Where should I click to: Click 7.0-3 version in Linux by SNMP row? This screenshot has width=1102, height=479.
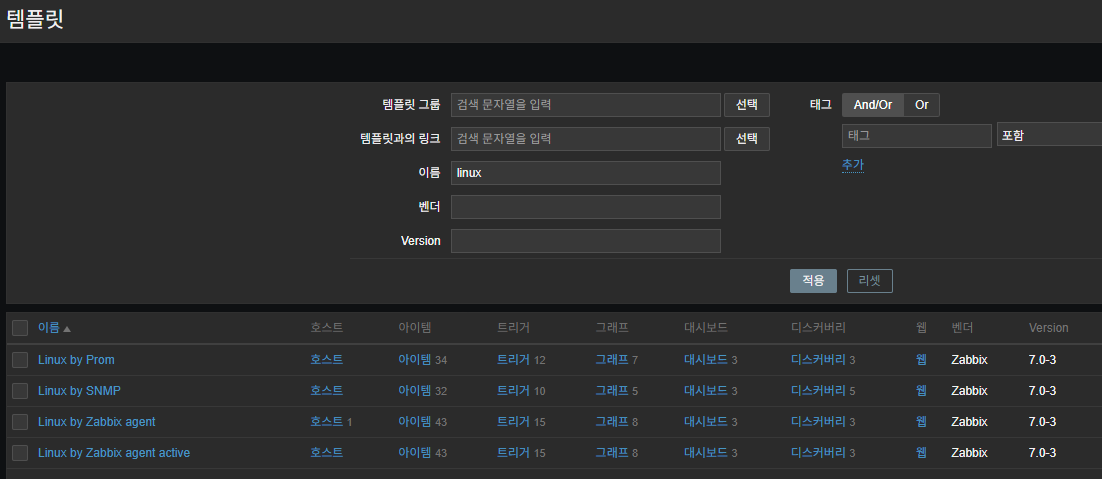pyautogui.click(x=1042, y=391)
